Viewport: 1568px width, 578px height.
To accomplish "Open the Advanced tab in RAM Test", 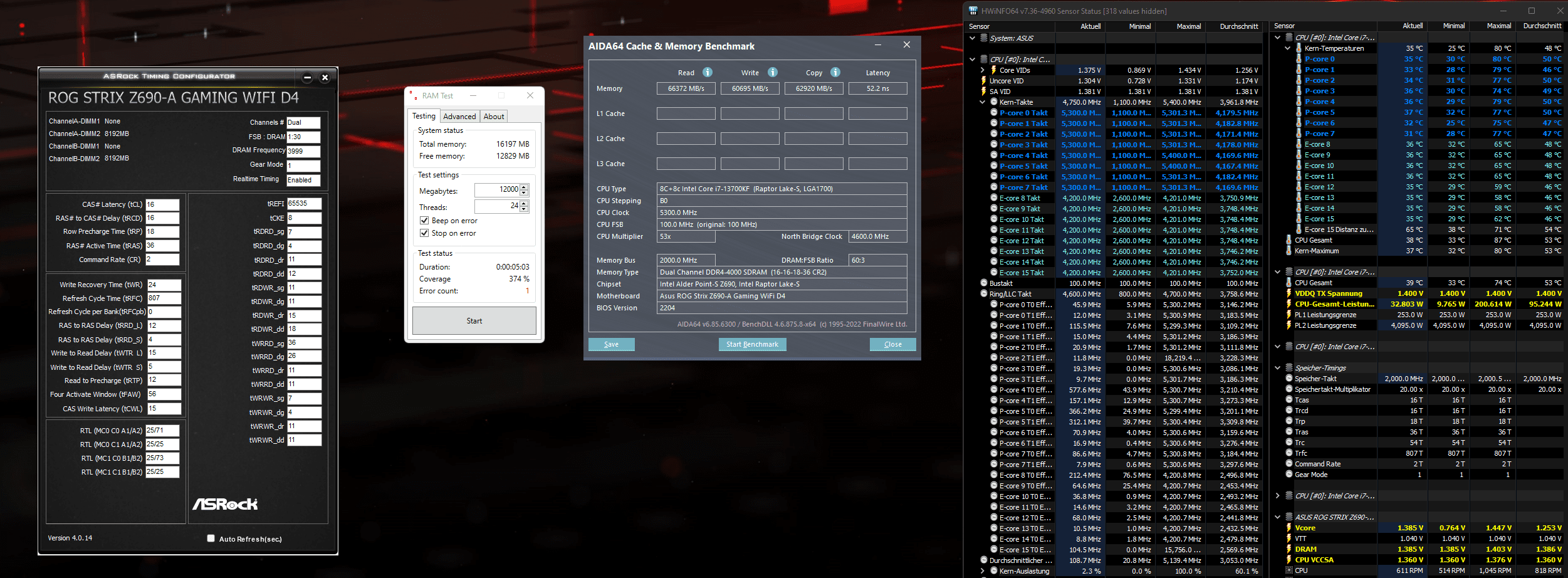I will 459,117.
